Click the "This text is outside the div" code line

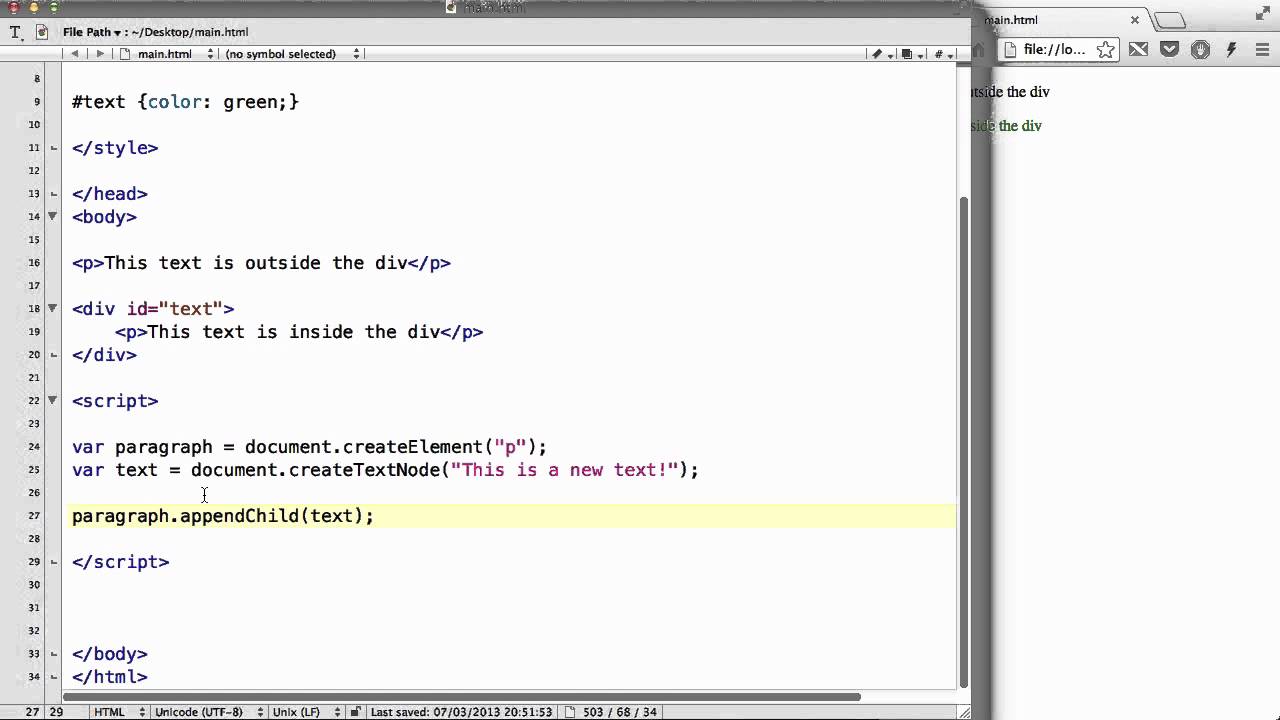coord(261,263)
